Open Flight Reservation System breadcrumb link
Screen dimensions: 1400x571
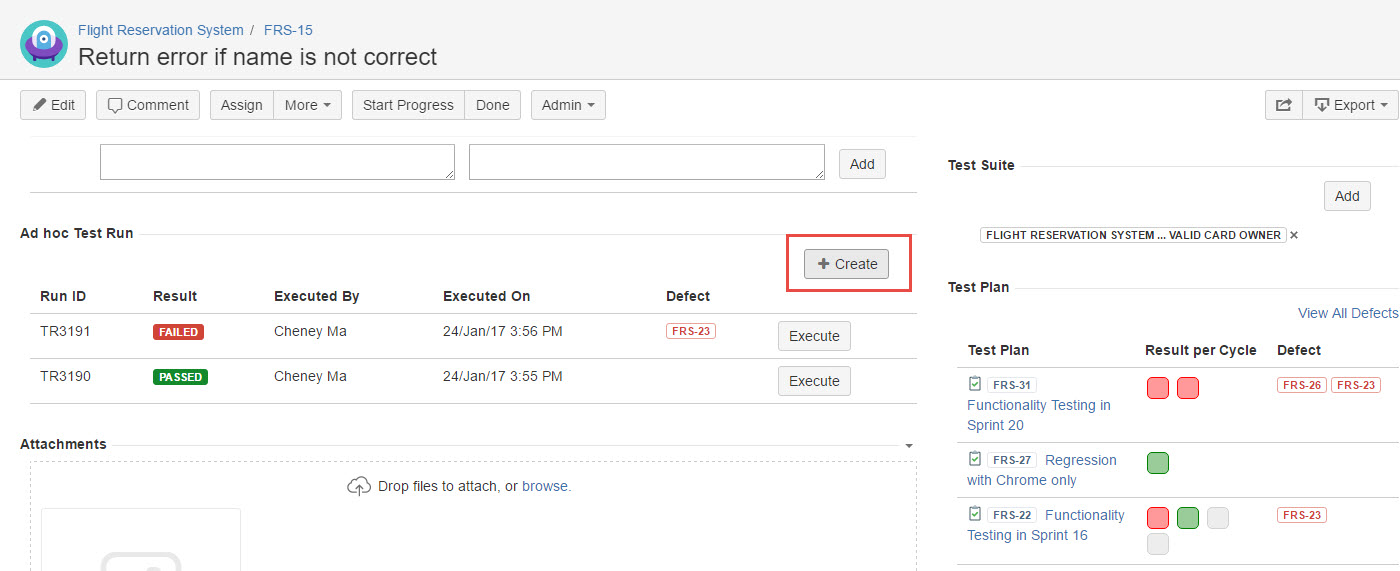point(160,30)
